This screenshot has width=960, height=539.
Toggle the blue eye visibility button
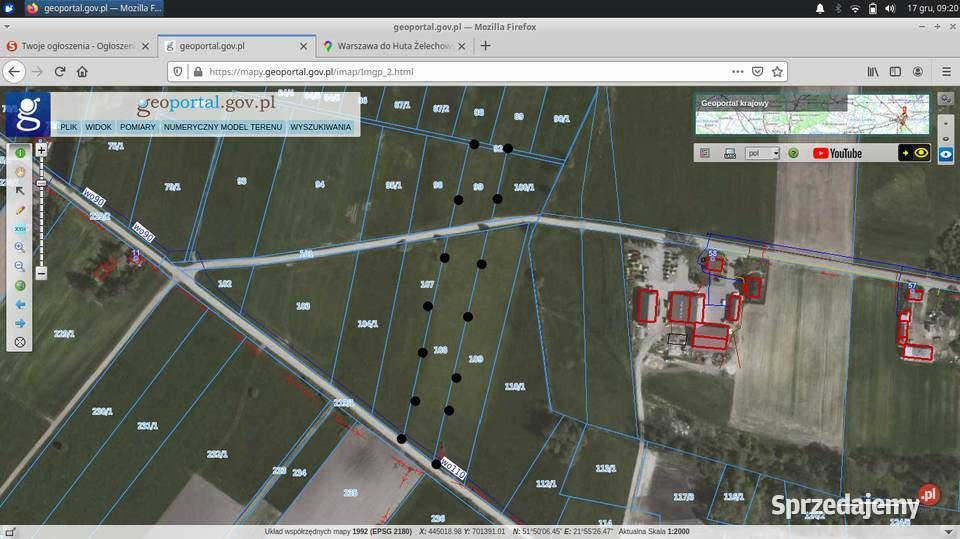click(x=946, y=155)
